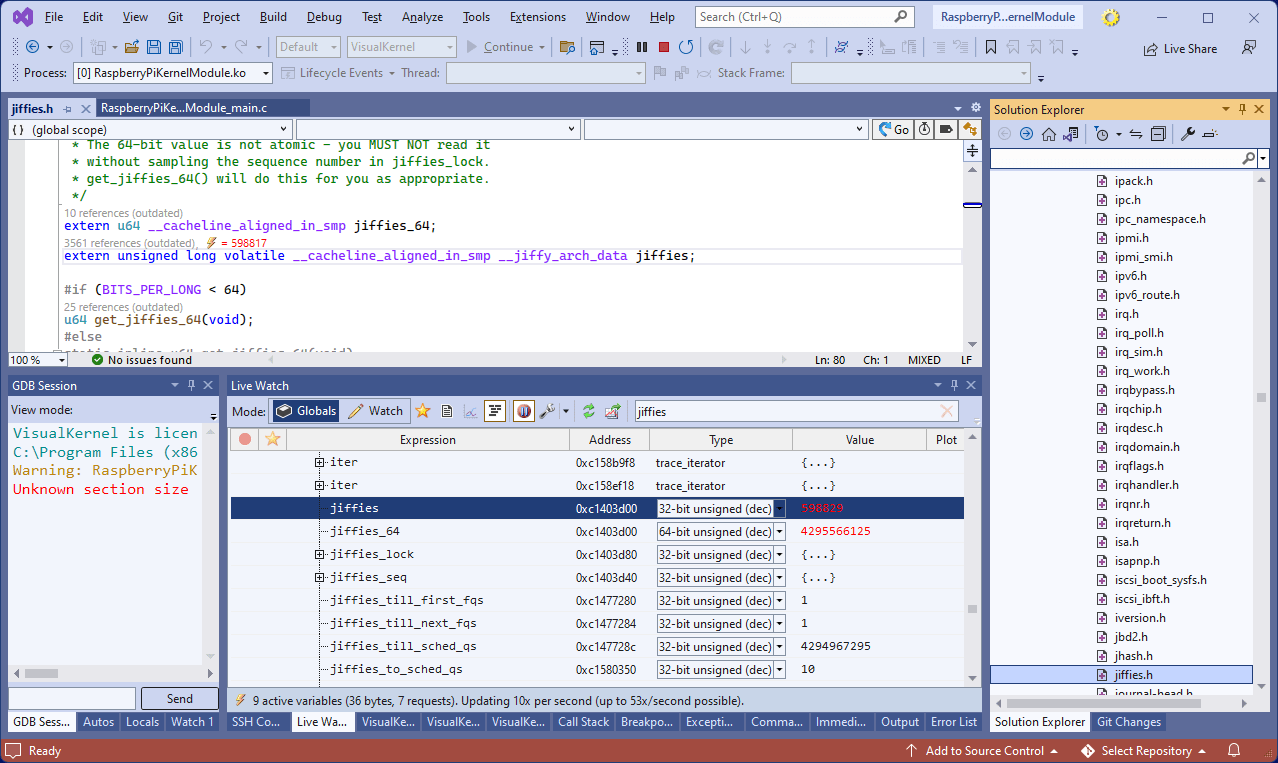Screen dimensions: 1278x763
Task: Select the Break All pause icon in debug toolbar
Action: 640,46
